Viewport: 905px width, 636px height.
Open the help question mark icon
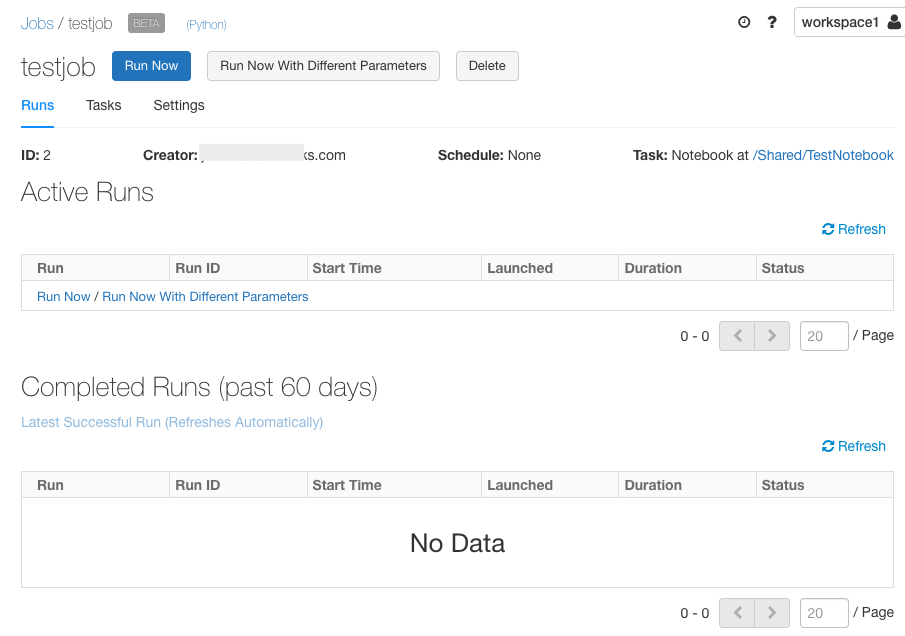(x=772, y=22)
